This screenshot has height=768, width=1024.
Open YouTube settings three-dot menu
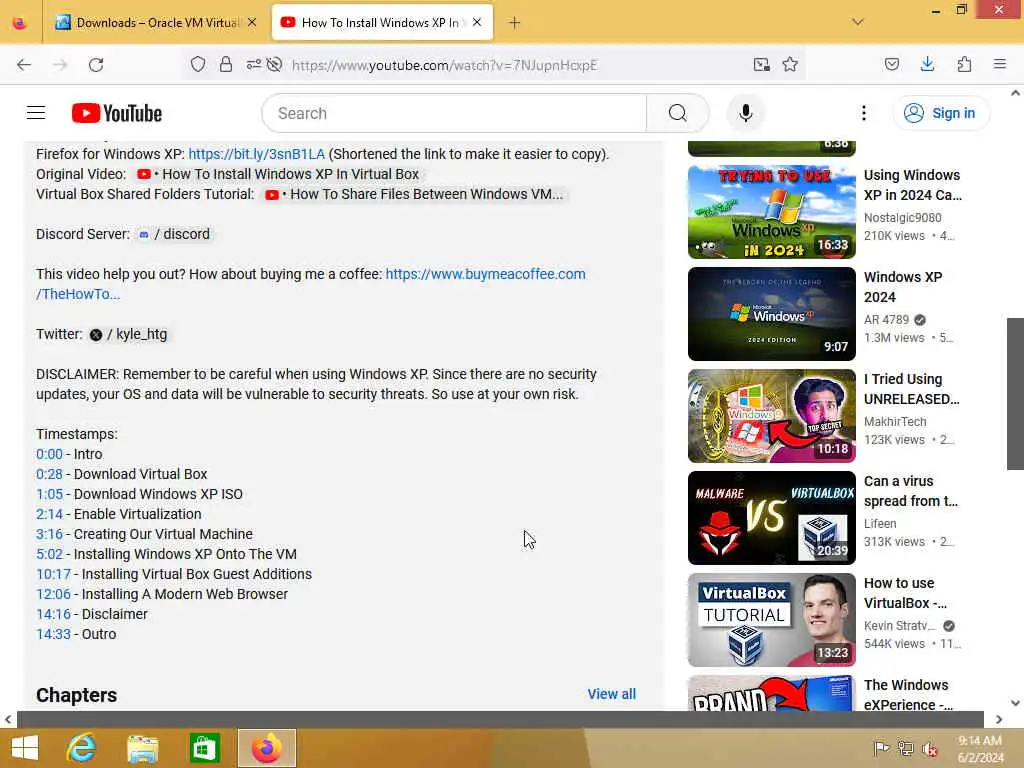coord(863,113)
